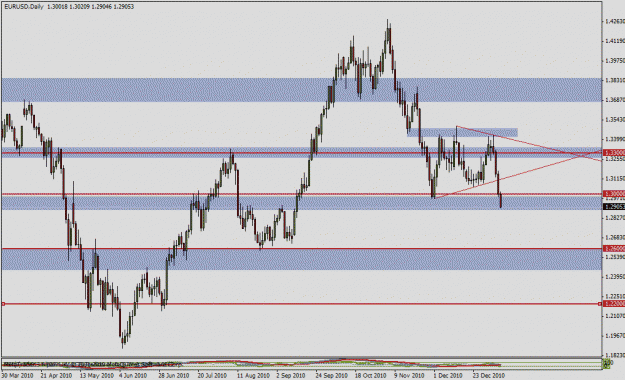Viewport: 625px width, 380px height.
Task: Click the 2 Sep 2010 date label
Action: [x=291, y=376]
